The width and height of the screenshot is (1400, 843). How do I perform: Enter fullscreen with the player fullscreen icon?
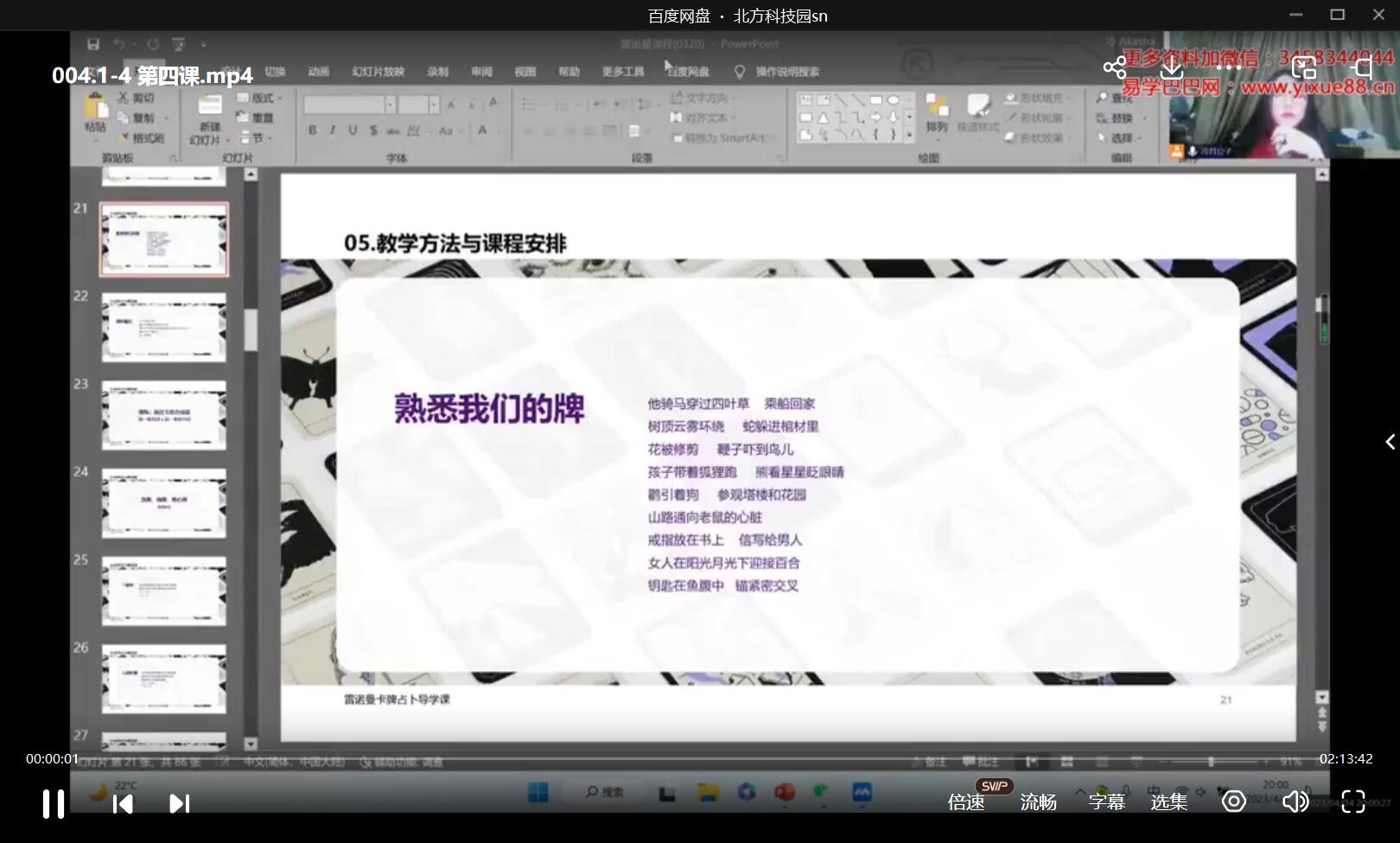coord(1352,803)
